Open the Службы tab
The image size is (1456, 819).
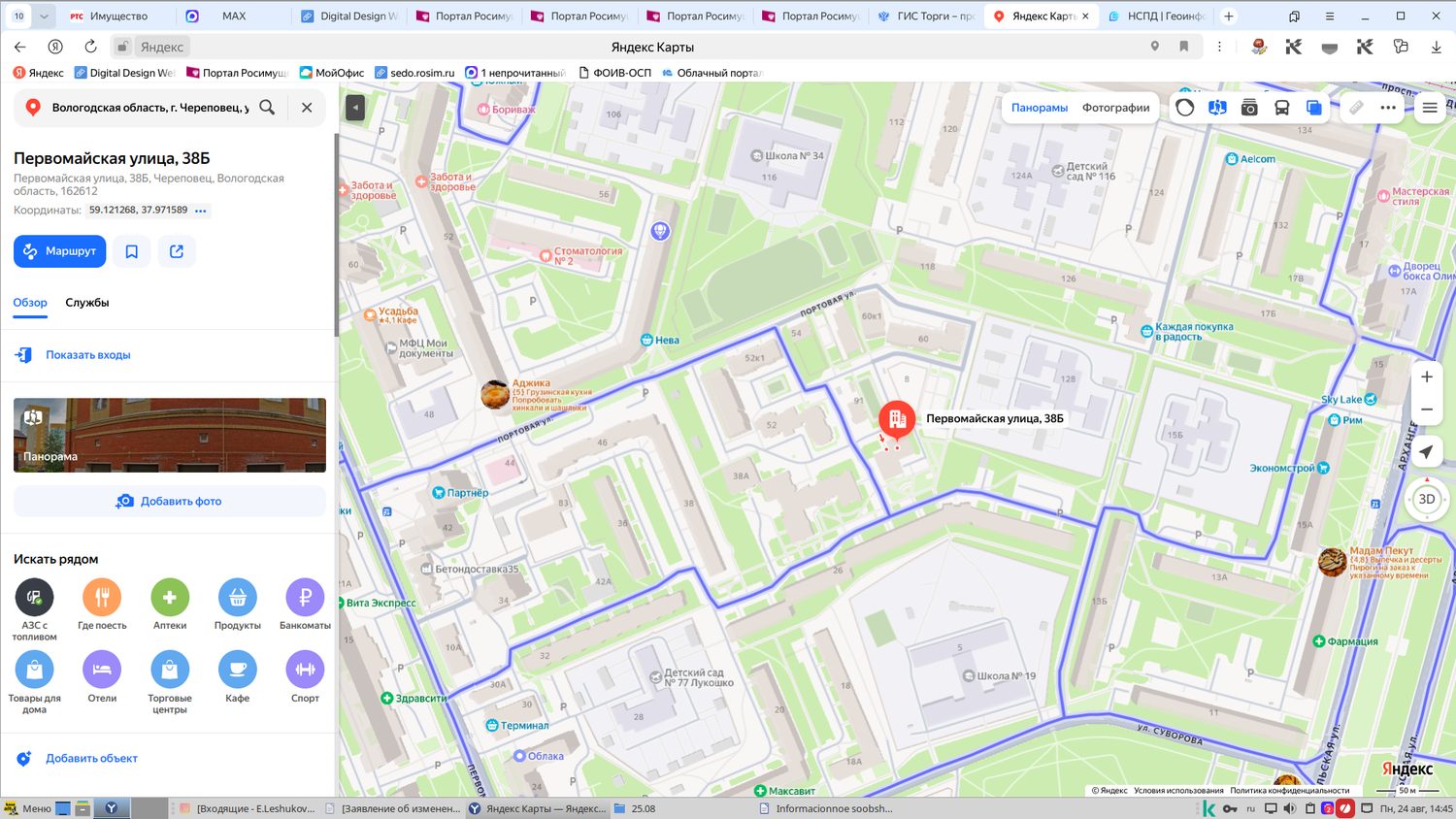coord(87,303)
